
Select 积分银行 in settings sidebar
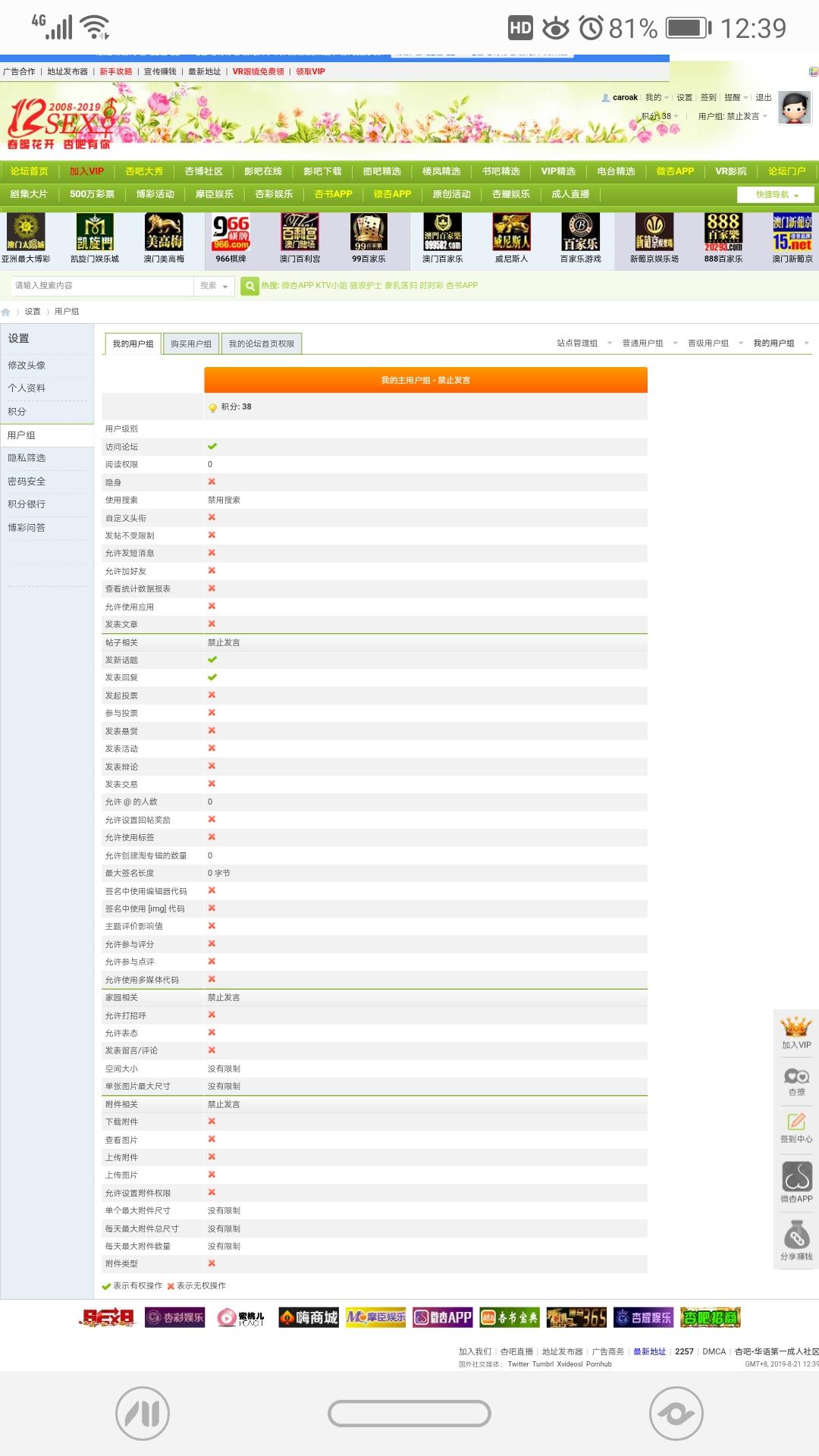point(27,504)
